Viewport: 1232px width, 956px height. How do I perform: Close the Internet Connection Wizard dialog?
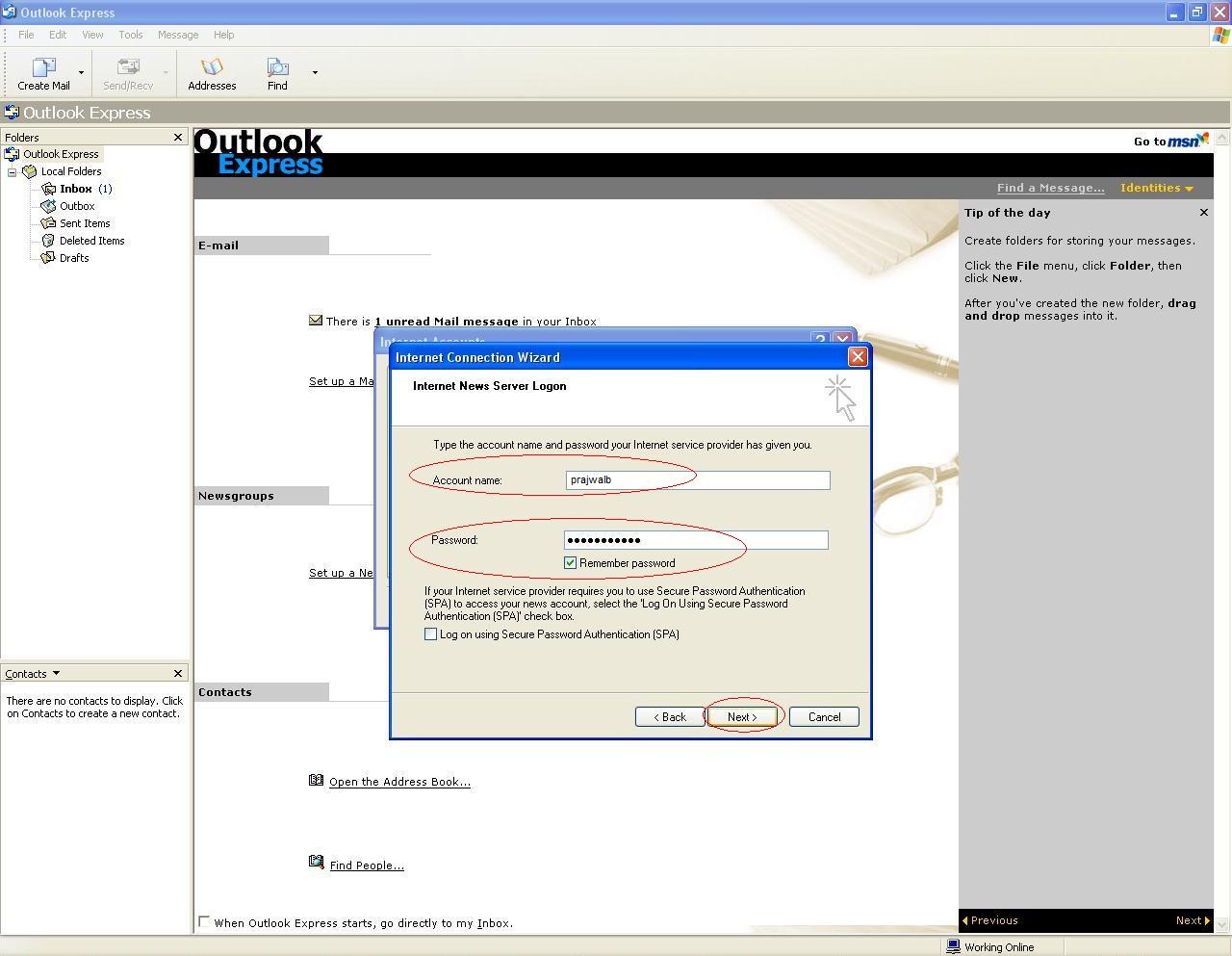[858, 357]
